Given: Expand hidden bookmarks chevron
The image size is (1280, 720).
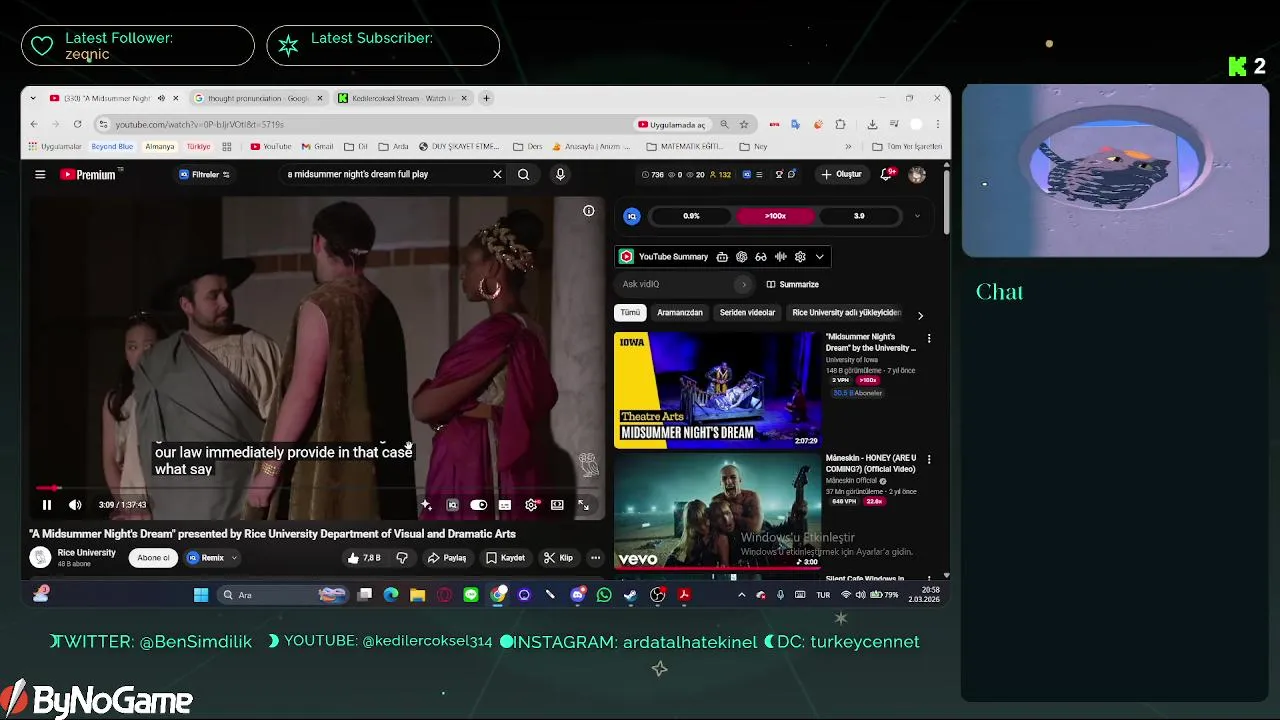Looking at the screenshot, I should point(850,146).
